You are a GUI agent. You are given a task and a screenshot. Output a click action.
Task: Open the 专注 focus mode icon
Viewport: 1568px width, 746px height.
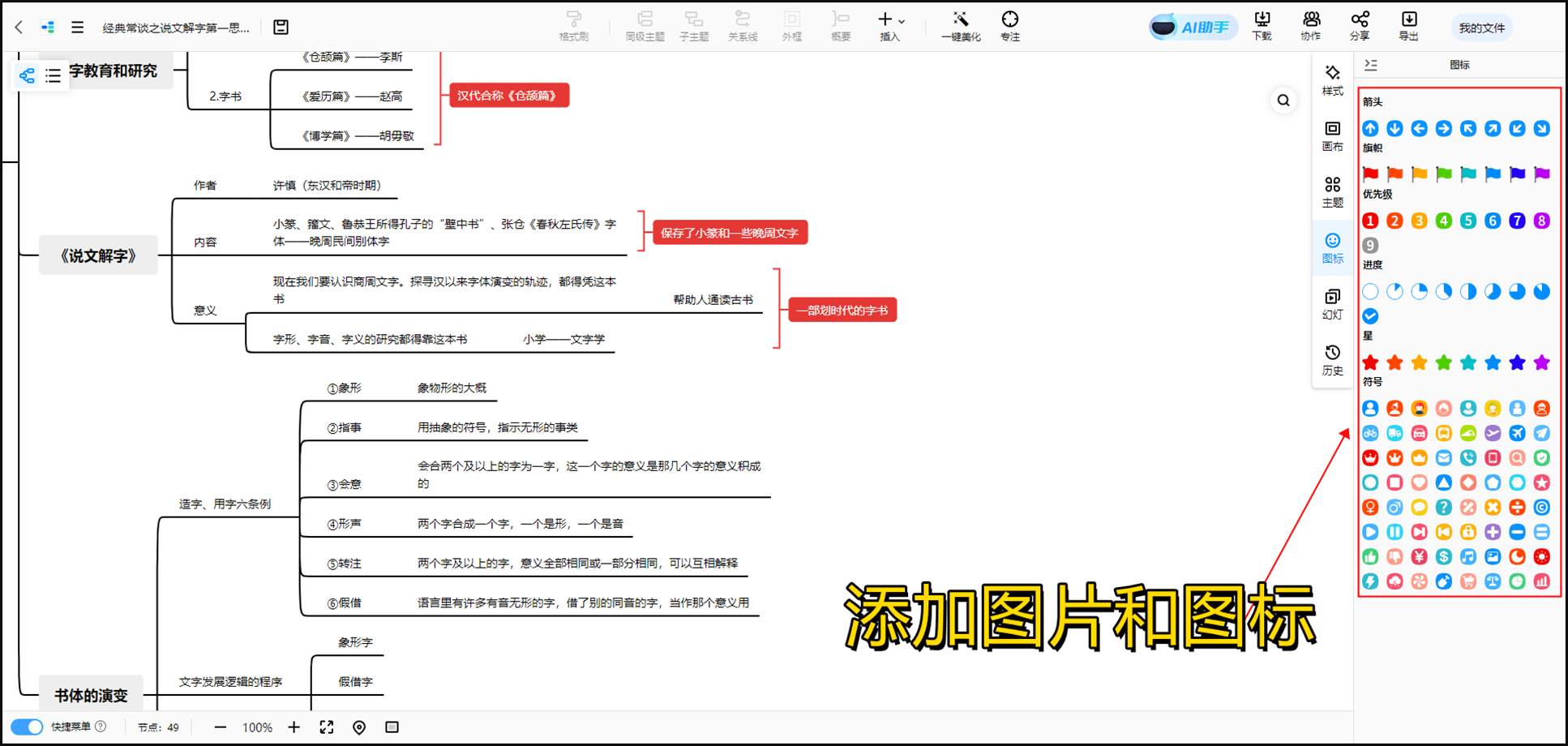coord(1009,26)
